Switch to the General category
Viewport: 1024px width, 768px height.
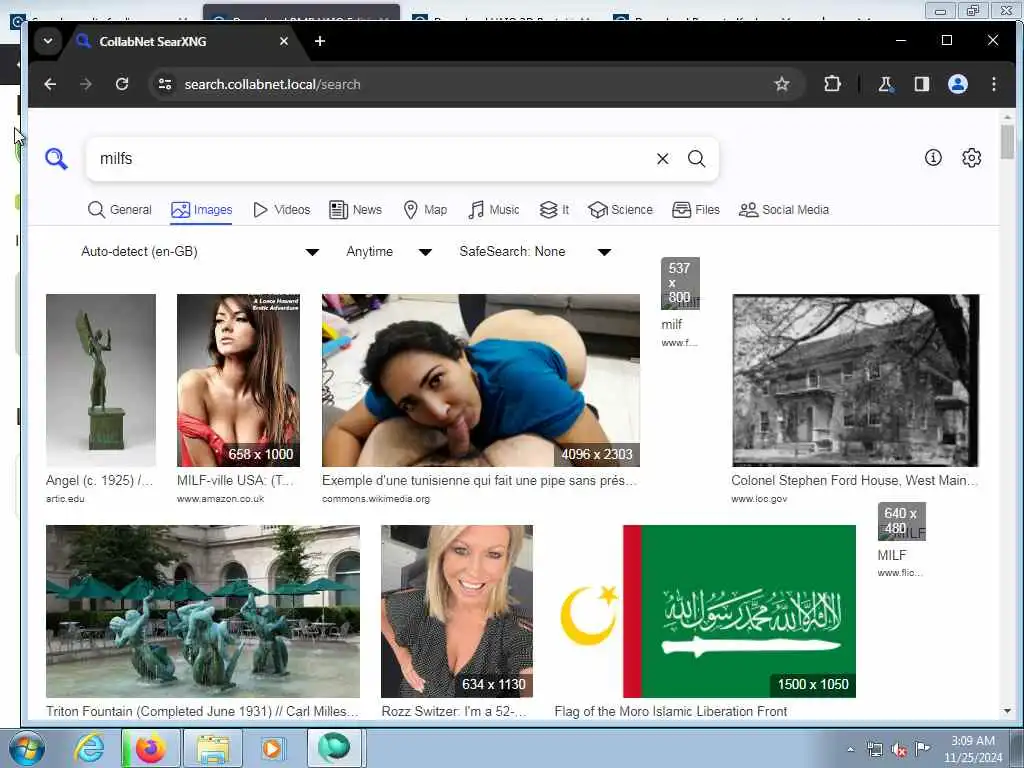(120, 210)
